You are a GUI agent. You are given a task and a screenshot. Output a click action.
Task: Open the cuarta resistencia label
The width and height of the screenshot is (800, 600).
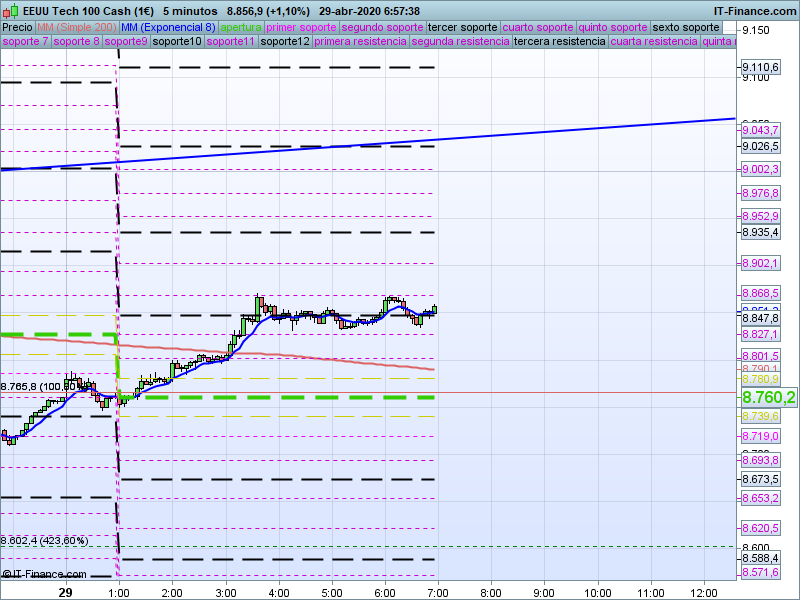coord(654,42)
